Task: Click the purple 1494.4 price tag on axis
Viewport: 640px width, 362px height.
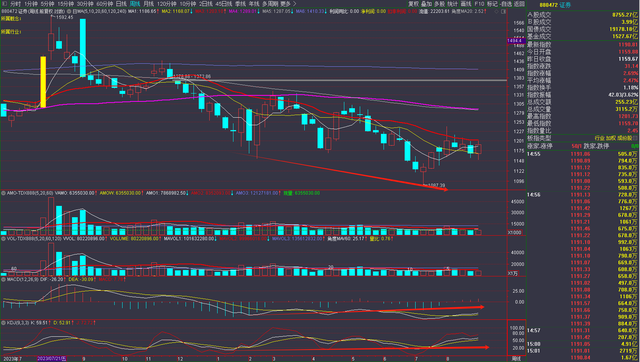Action: (515, 41)
